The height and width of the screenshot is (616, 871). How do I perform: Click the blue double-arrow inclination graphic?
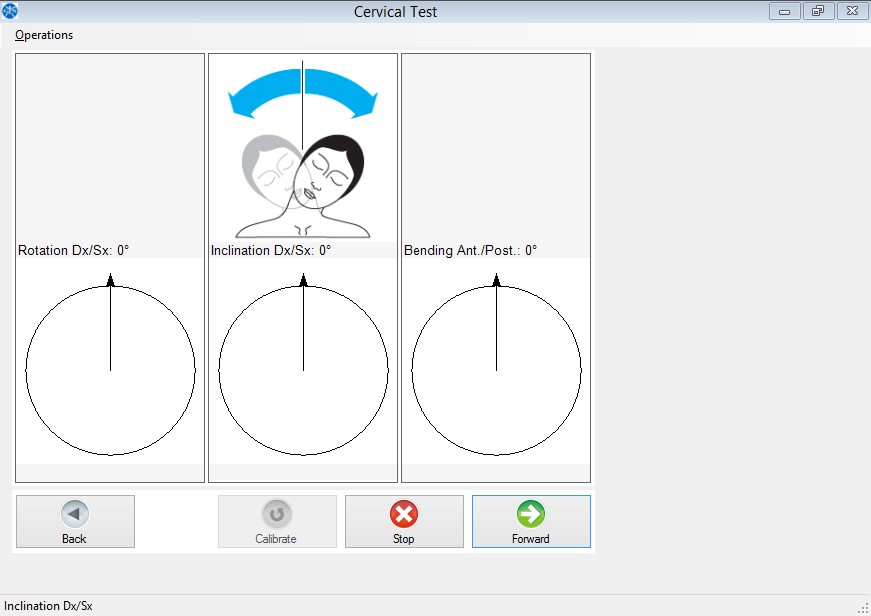tap(303, 93)
